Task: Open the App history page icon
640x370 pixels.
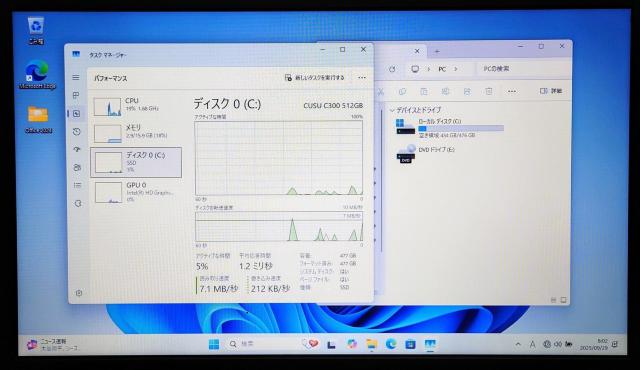Action: coord(77,132)
